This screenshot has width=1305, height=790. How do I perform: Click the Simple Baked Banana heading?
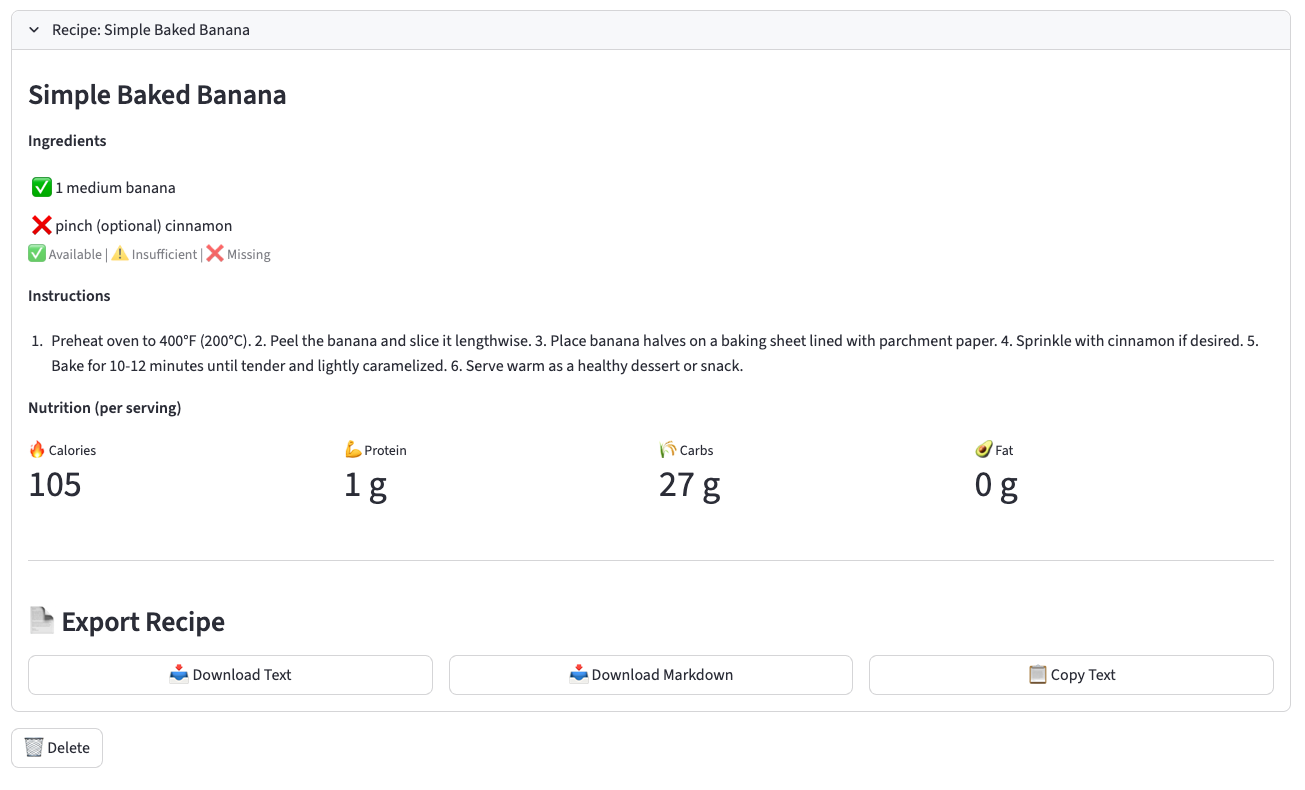coord(157,95)
